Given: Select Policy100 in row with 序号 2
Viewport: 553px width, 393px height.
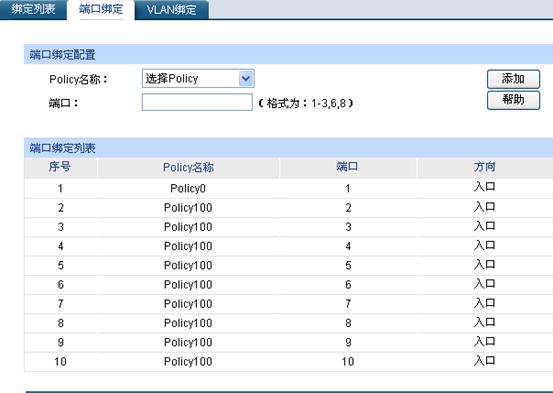Looking at the screenshot, I should pyautogui.click(x=188, y=208).
